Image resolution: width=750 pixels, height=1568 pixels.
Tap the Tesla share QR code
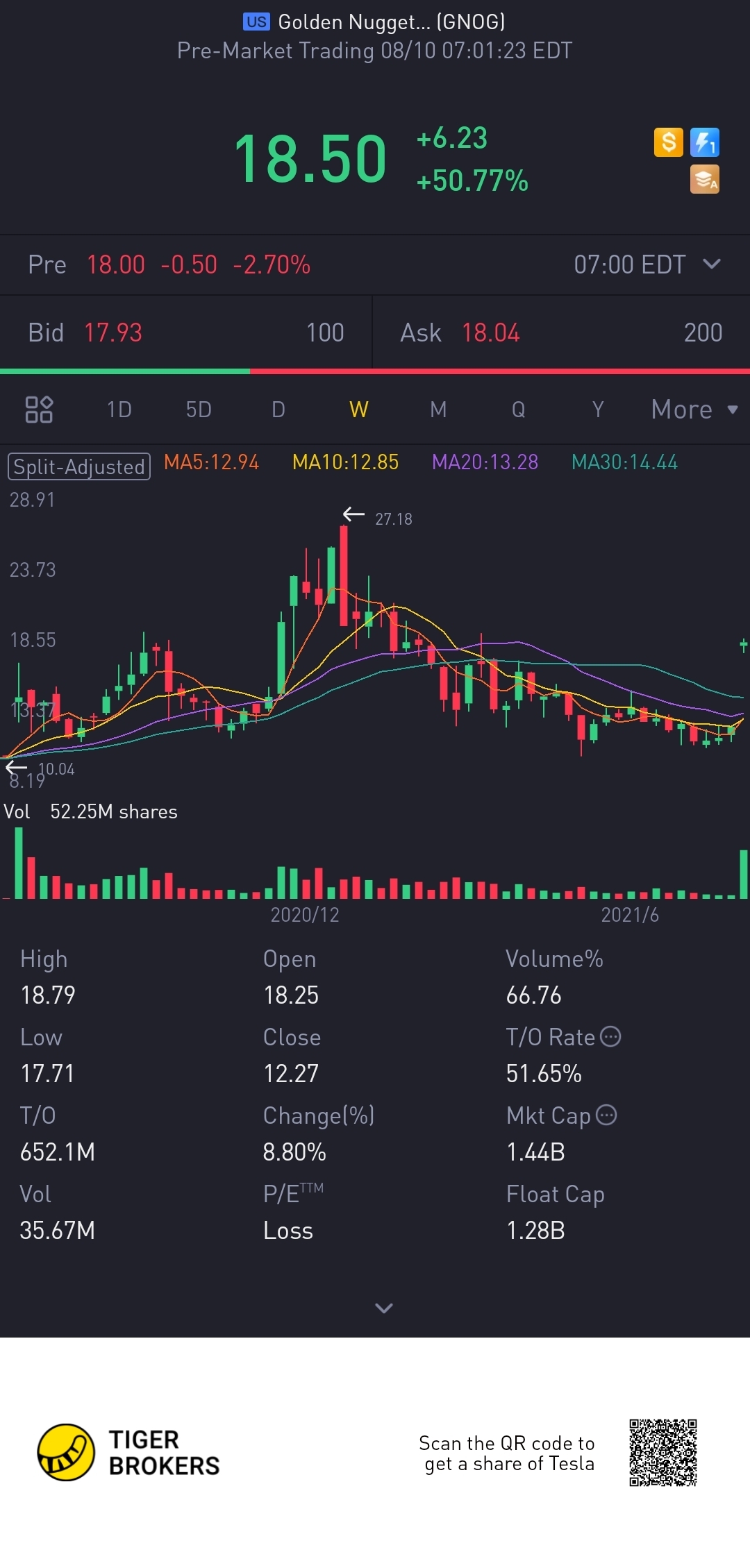point(663,1452)
